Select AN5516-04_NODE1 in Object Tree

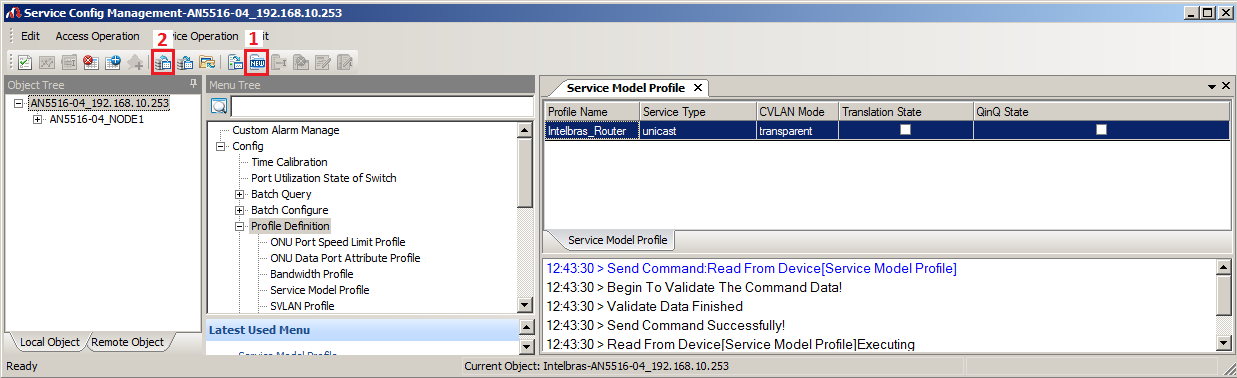tap(97, 119)
